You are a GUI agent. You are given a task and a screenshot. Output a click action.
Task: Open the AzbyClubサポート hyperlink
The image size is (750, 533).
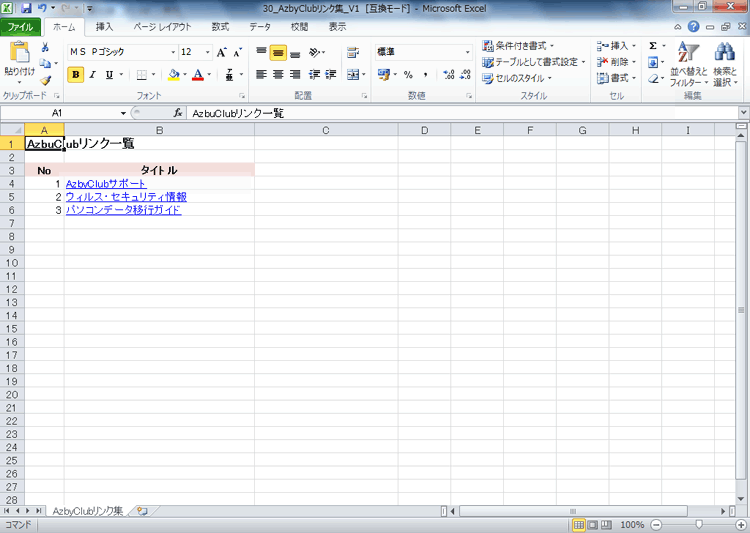click(x=106, y=184)
